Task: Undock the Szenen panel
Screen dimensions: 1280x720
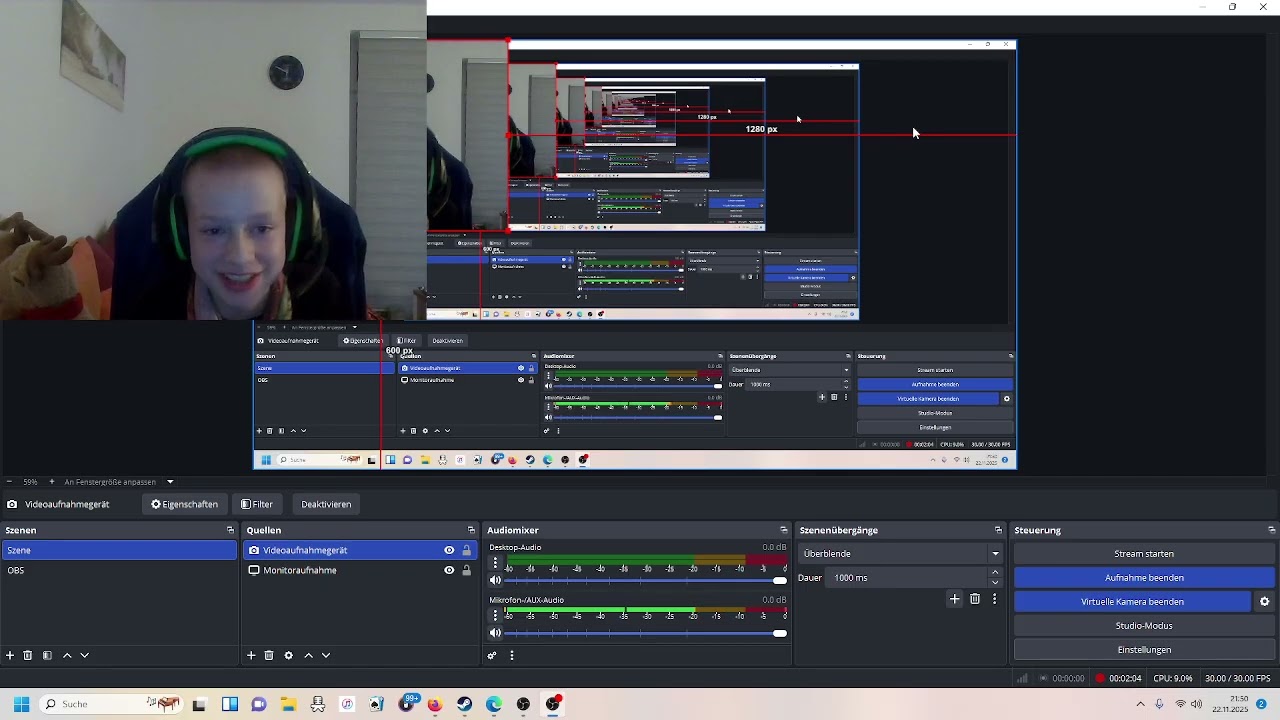Action: [x=230, y=530]
